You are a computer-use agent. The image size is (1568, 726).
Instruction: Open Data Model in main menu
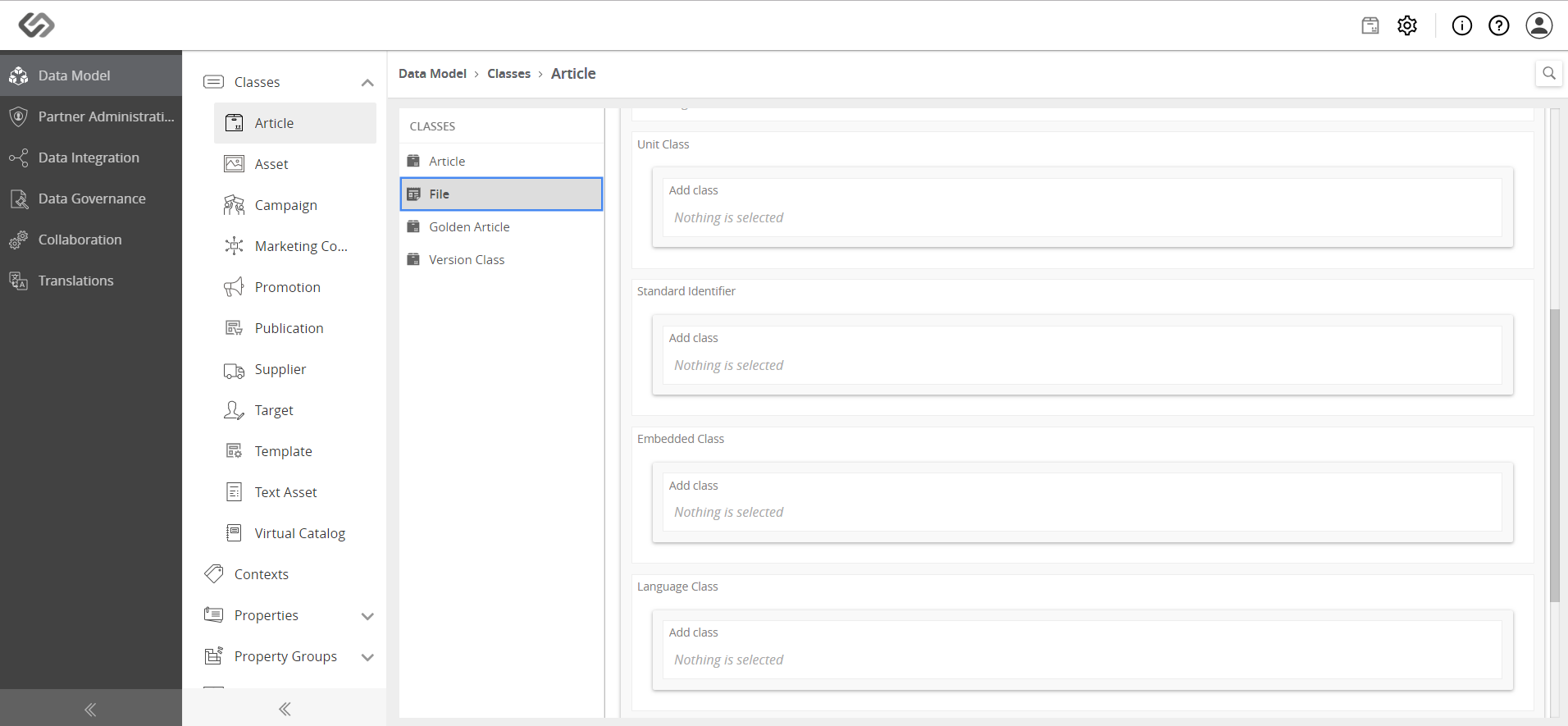[91, 75]
